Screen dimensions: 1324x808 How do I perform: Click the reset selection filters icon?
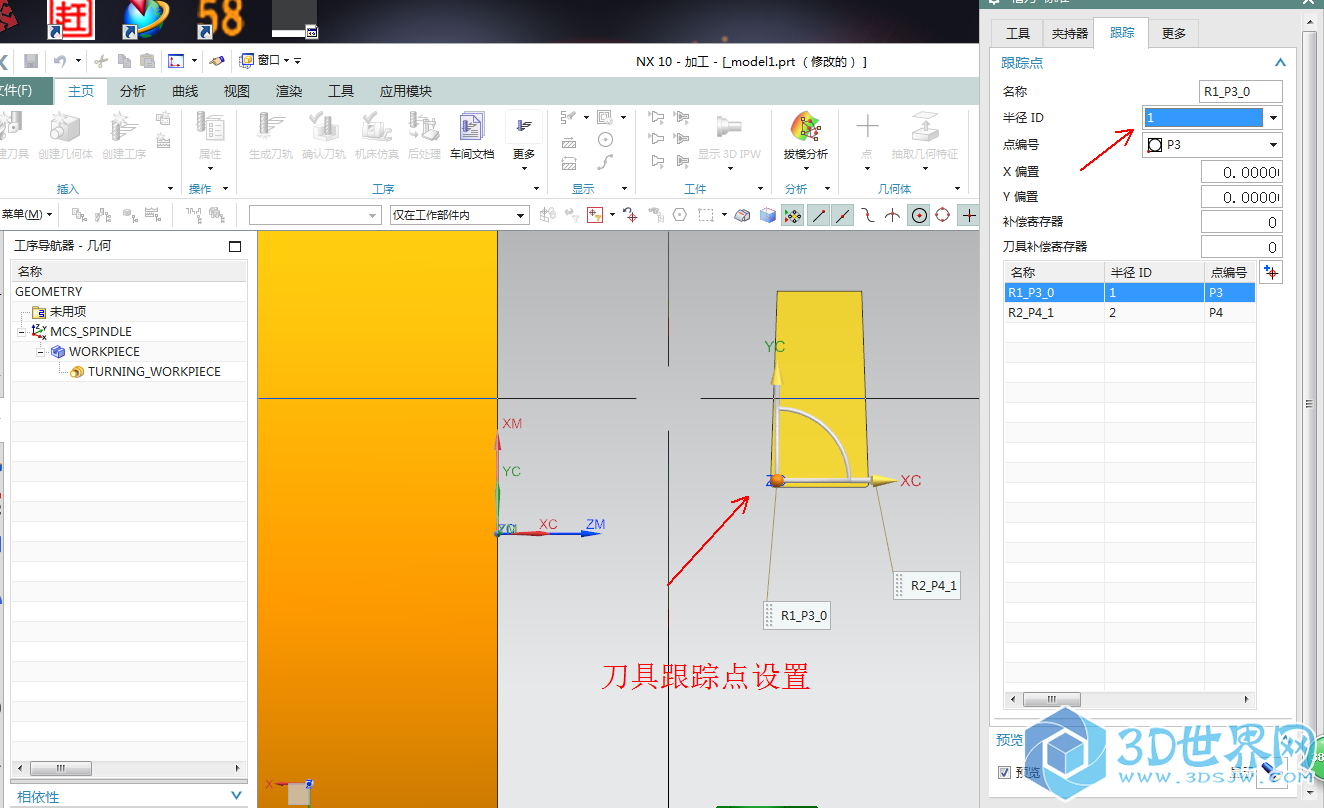click(x=572, y=215)
